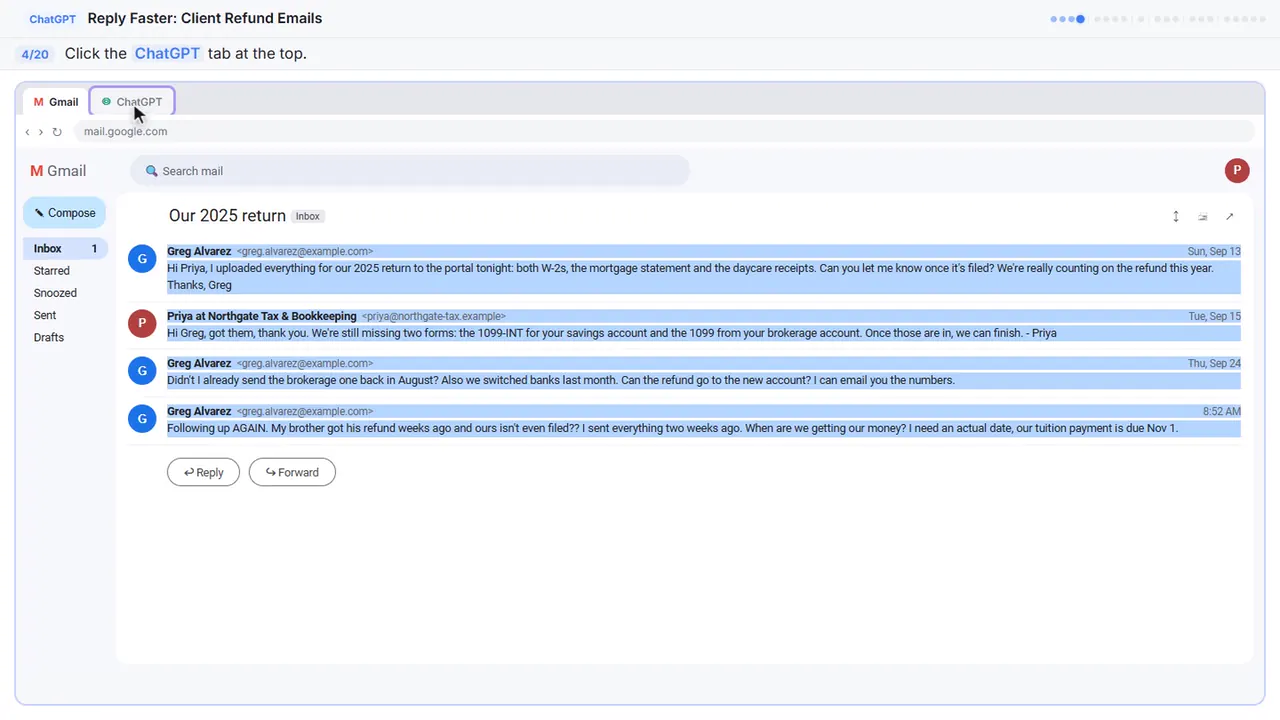Viewport: 1280px width, 720px height.
Task: Click the Gmail logo beside the search bar
Action: [x=58, y=171]
